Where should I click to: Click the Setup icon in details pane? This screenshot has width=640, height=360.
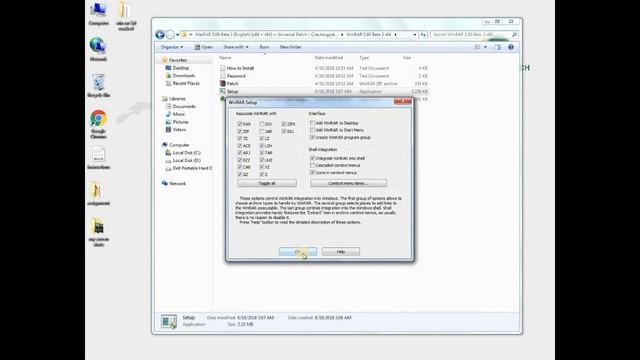(169, 322)
